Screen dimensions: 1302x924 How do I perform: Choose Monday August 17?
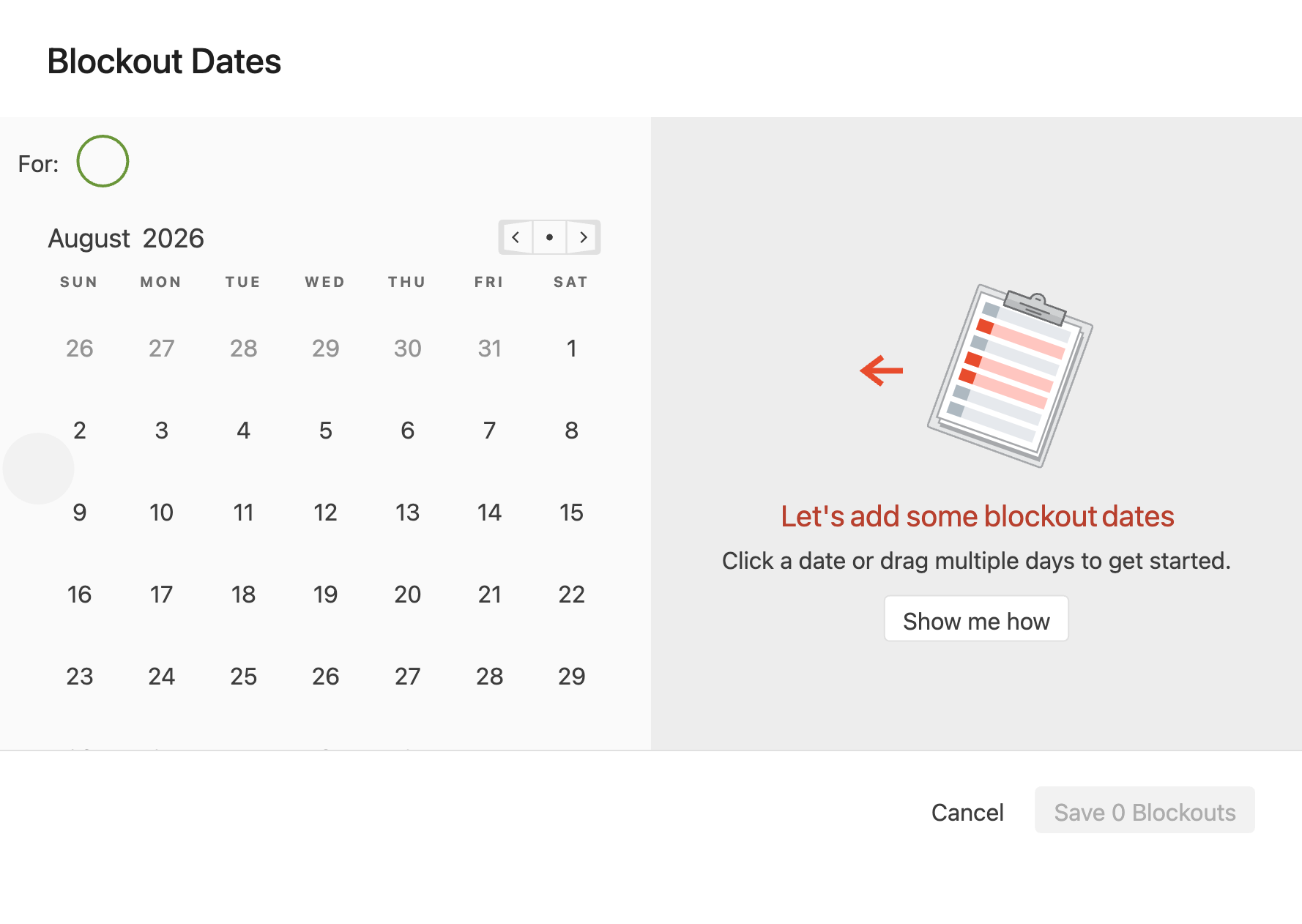162,595
